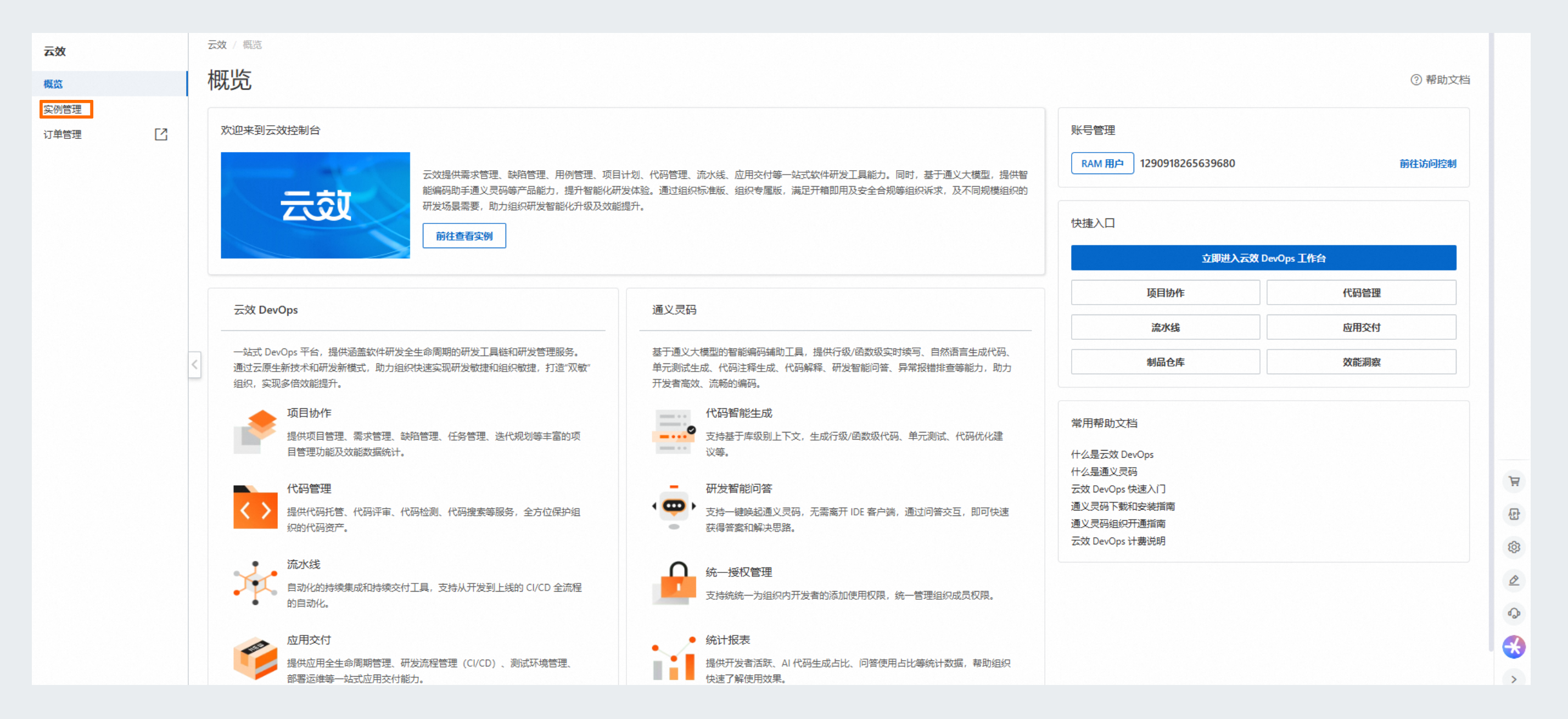Click the 效能洞察 quick entry button

(x=1361, y=362)
